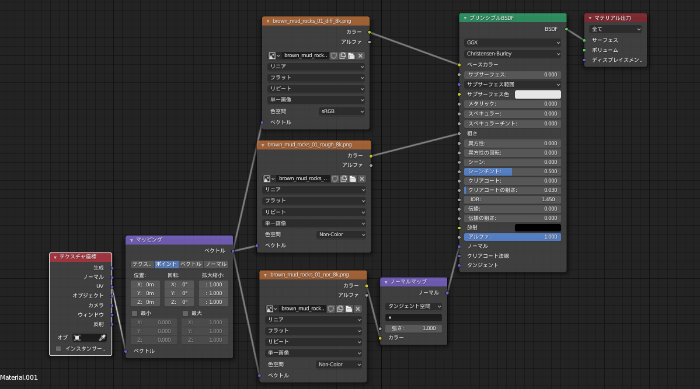Select ノーマル type tab in Mapping node

click(x=216, y=264)
